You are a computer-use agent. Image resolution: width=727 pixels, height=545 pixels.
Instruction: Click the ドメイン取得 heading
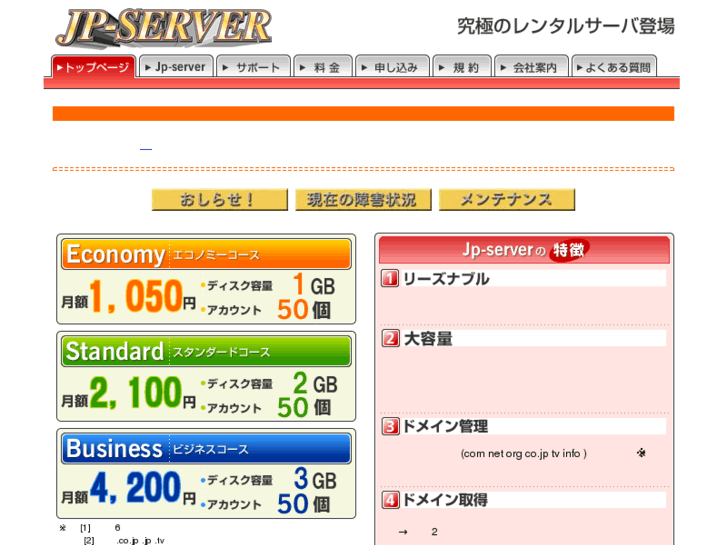(x=446, y=500)
